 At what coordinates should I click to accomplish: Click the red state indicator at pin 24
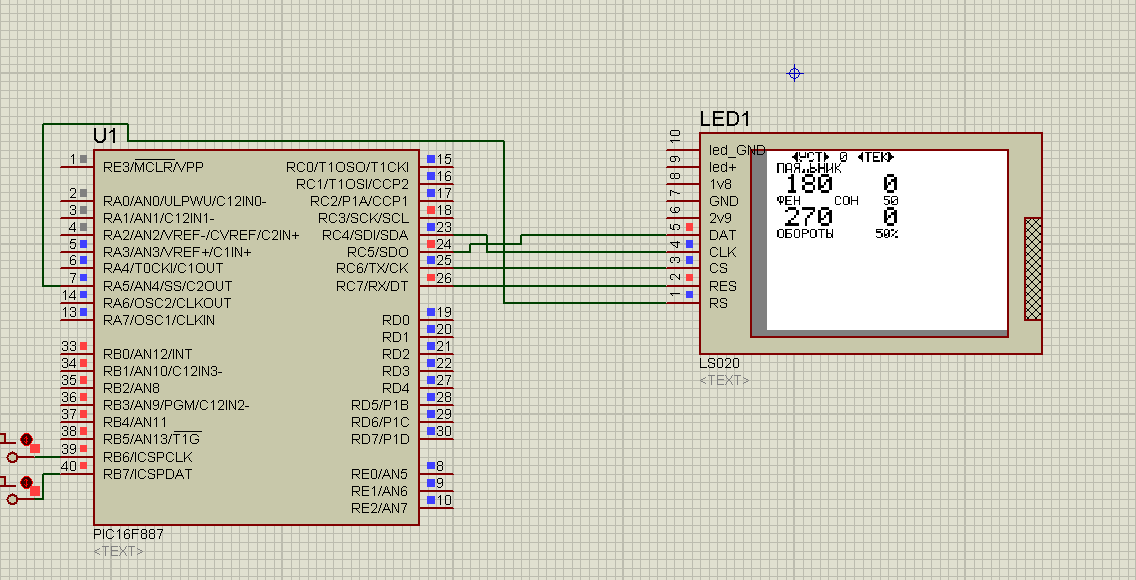point(431,244)
